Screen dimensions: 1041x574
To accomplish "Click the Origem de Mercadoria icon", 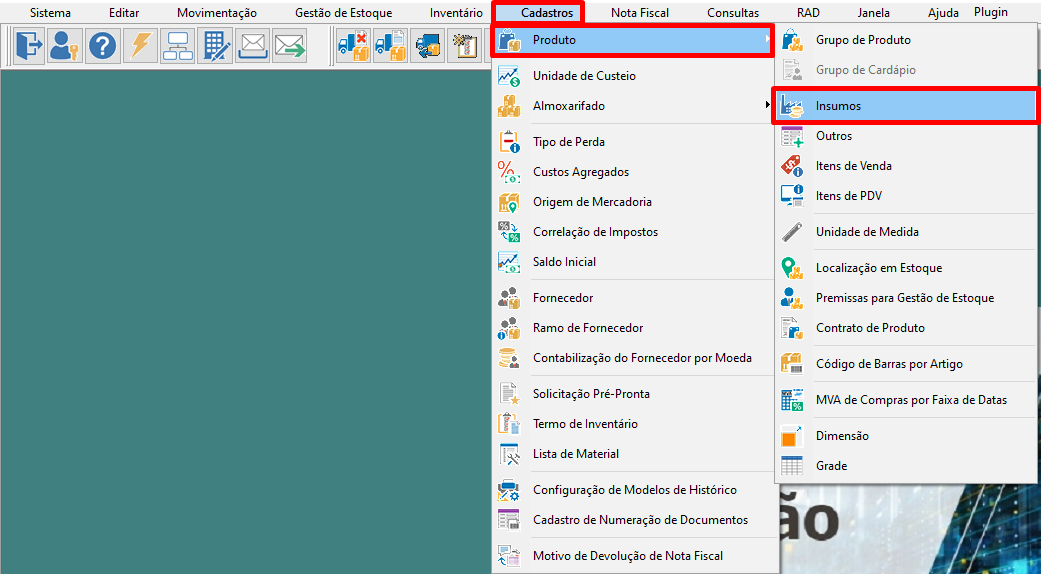I will (x=509, y=201).
